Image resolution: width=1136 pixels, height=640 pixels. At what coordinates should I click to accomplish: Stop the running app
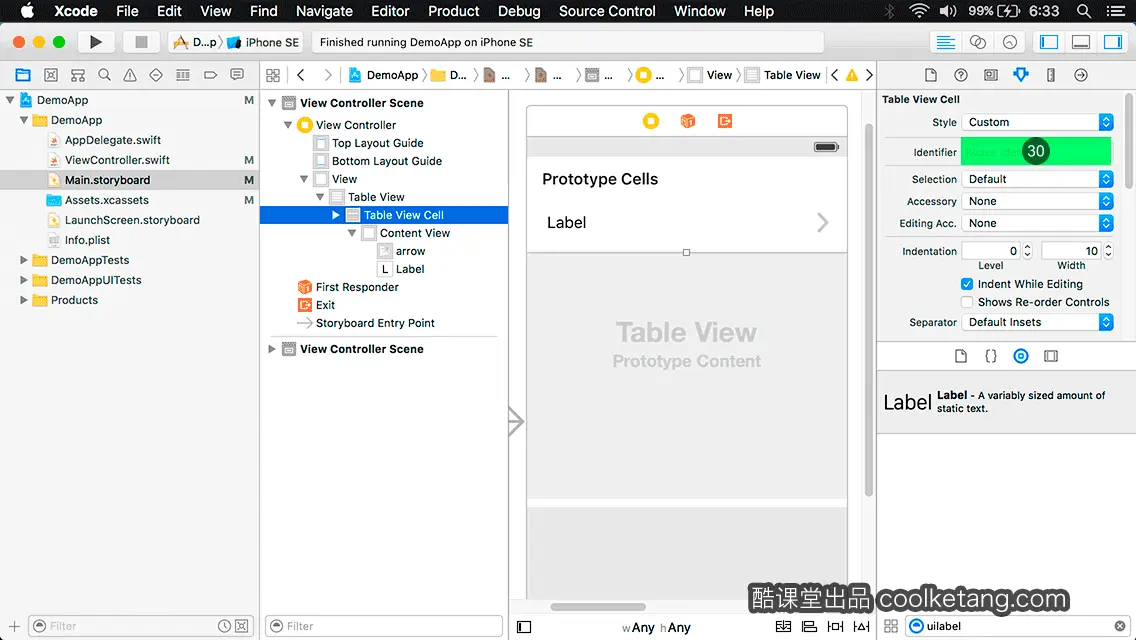[x=141, y=42]
